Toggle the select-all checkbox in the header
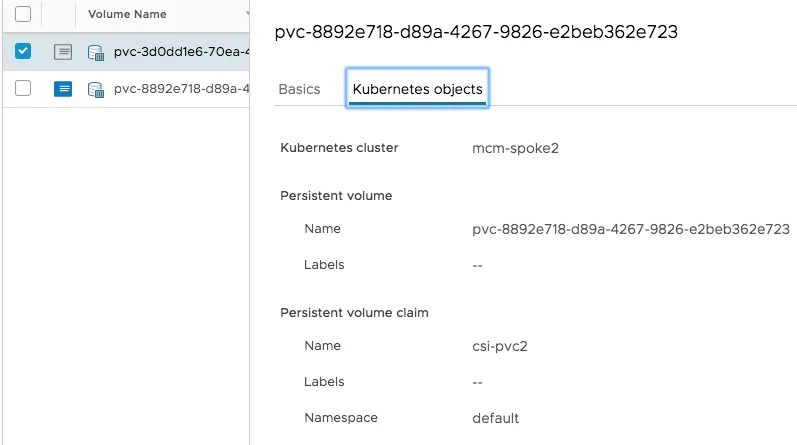797x445 pixels. [x=24, y=14]
